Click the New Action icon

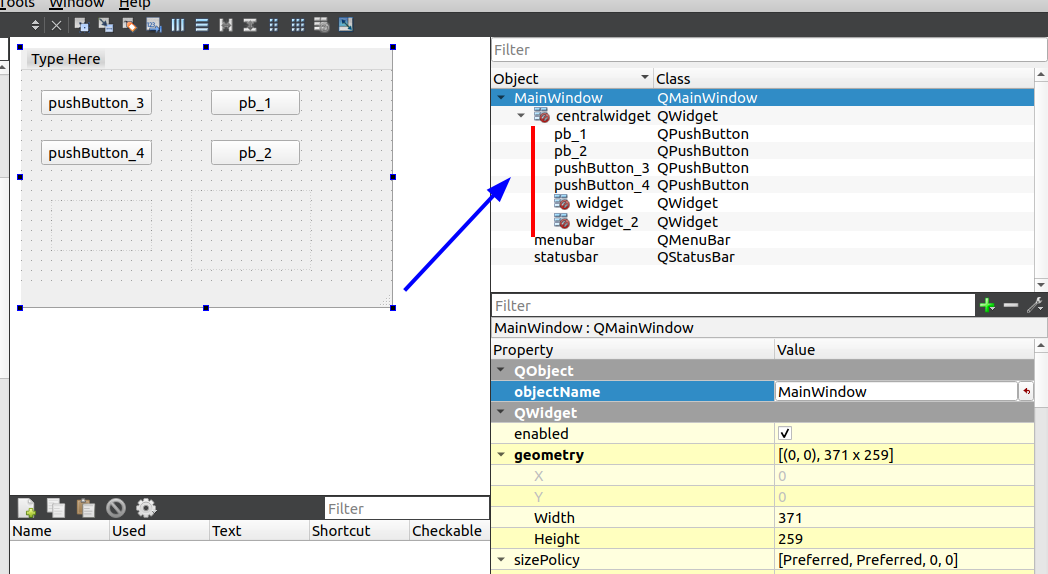click(27, 508)
